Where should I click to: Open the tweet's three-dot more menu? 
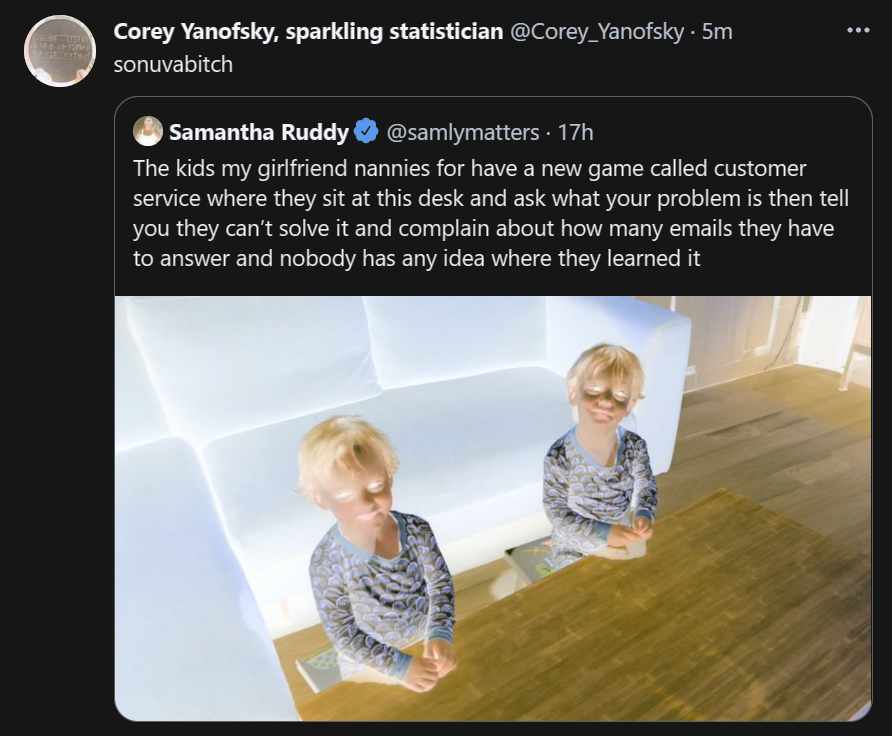coord(858,30)
